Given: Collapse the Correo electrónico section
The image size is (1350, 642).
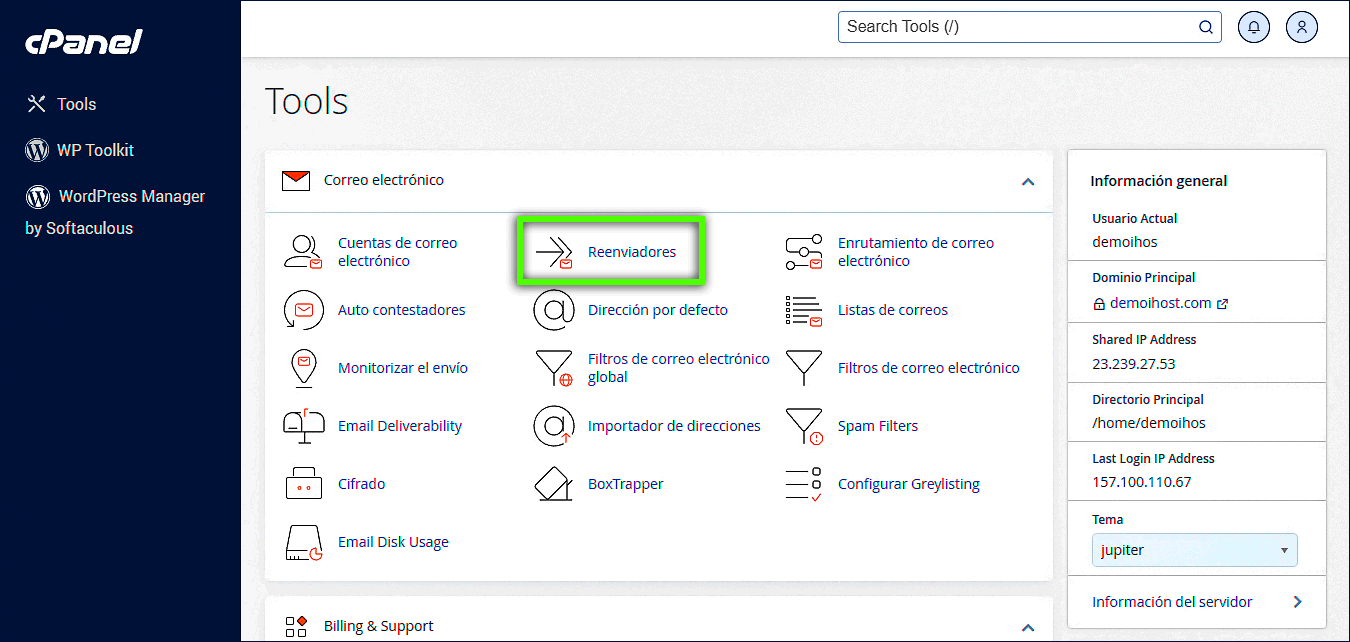Looking at the screenshot, I should coord(1027,182).
